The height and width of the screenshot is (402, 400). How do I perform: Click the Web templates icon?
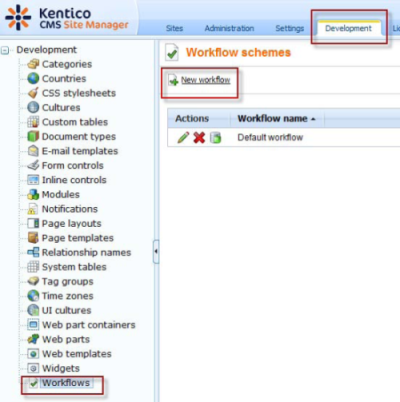click(33, 354)
